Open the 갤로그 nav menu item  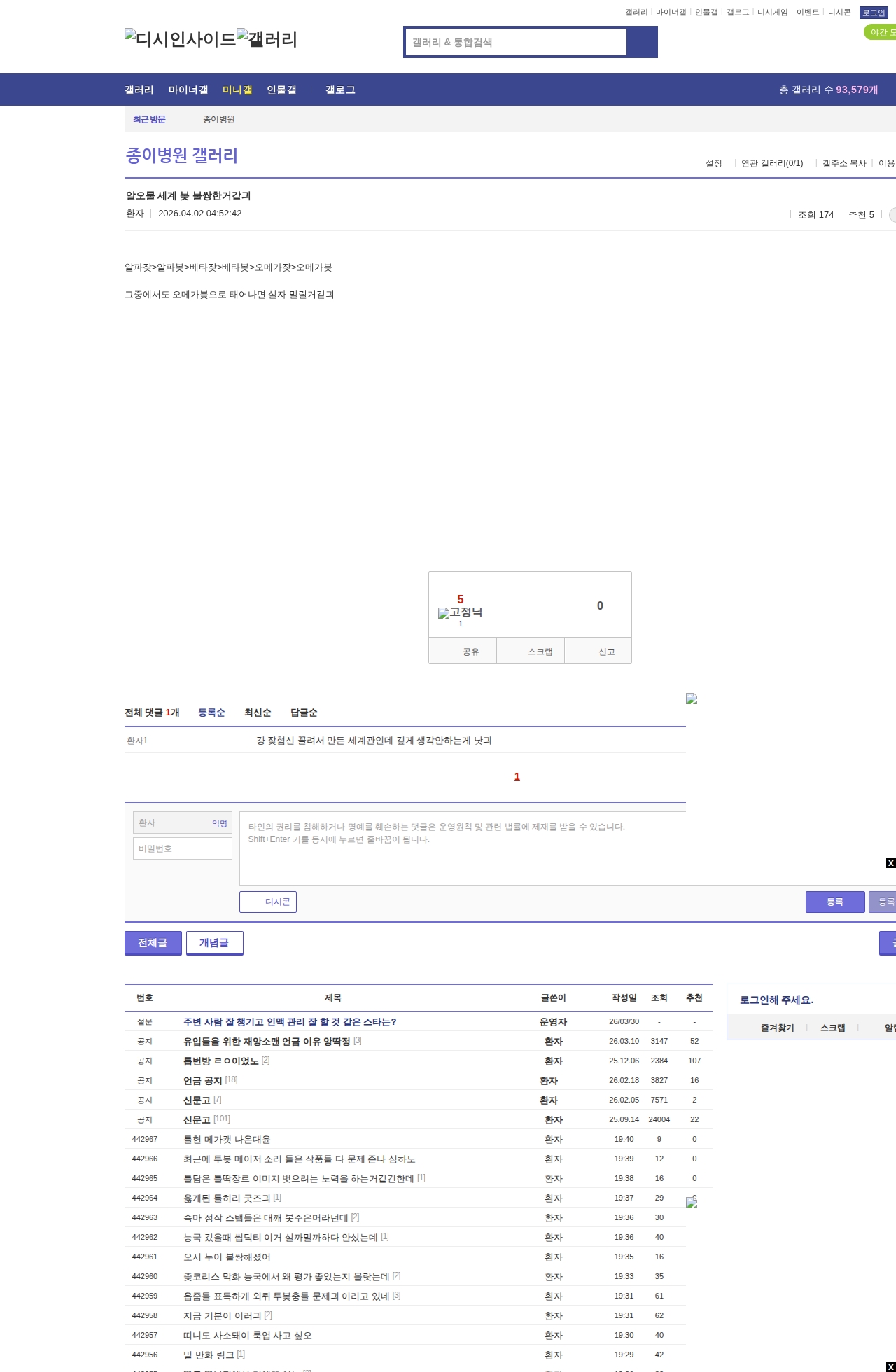(x=340, y=90)
